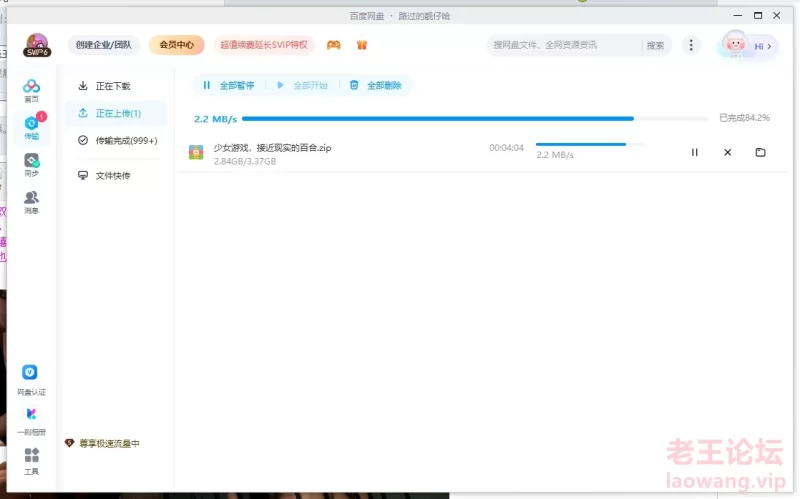Open the 工具 tools icon
Screen dimensions: 800x499
pyautogui.click(x=31, y=461)
